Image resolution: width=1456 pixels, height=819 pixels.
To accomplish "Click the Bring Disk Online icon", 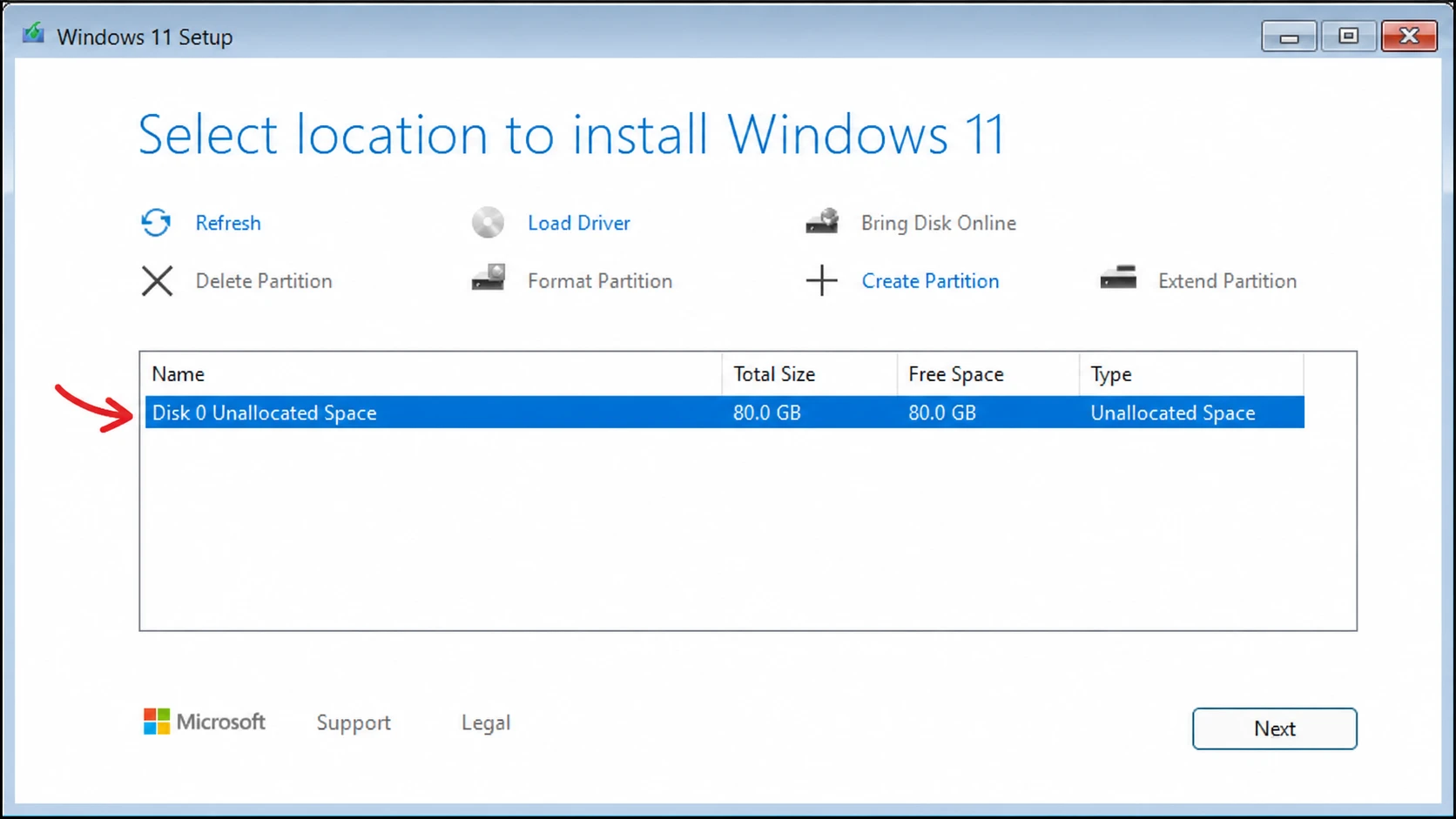I will tap(822, 222).
